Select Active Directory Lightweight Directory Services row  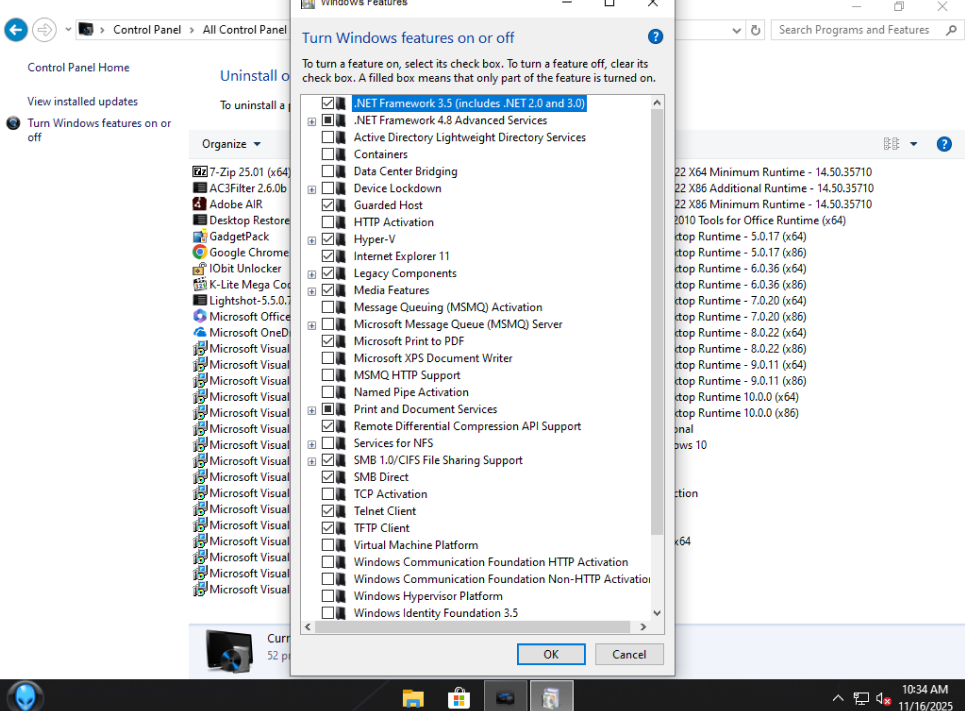pos(470,137)
